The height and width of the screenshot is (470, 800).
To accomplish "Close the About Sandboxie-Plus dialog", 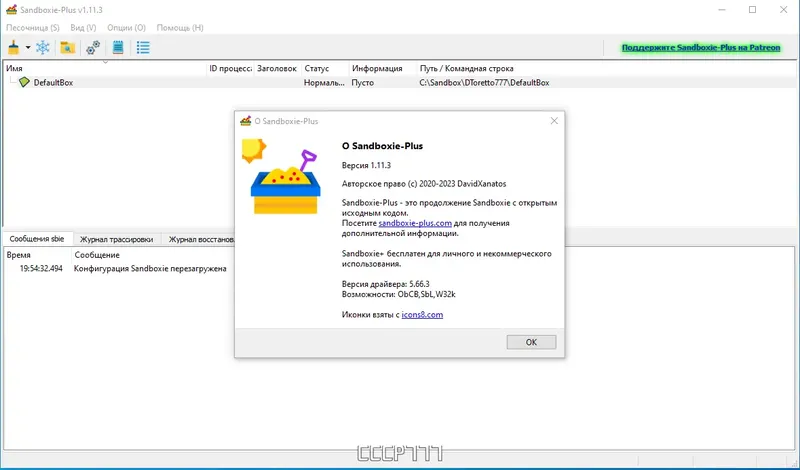I will click(x=554, y=121).
